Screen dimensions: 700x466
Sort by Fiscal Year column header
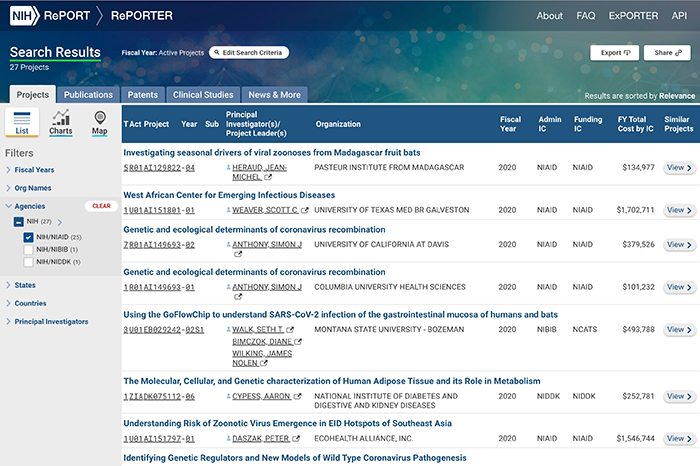(x=510, y=124)
